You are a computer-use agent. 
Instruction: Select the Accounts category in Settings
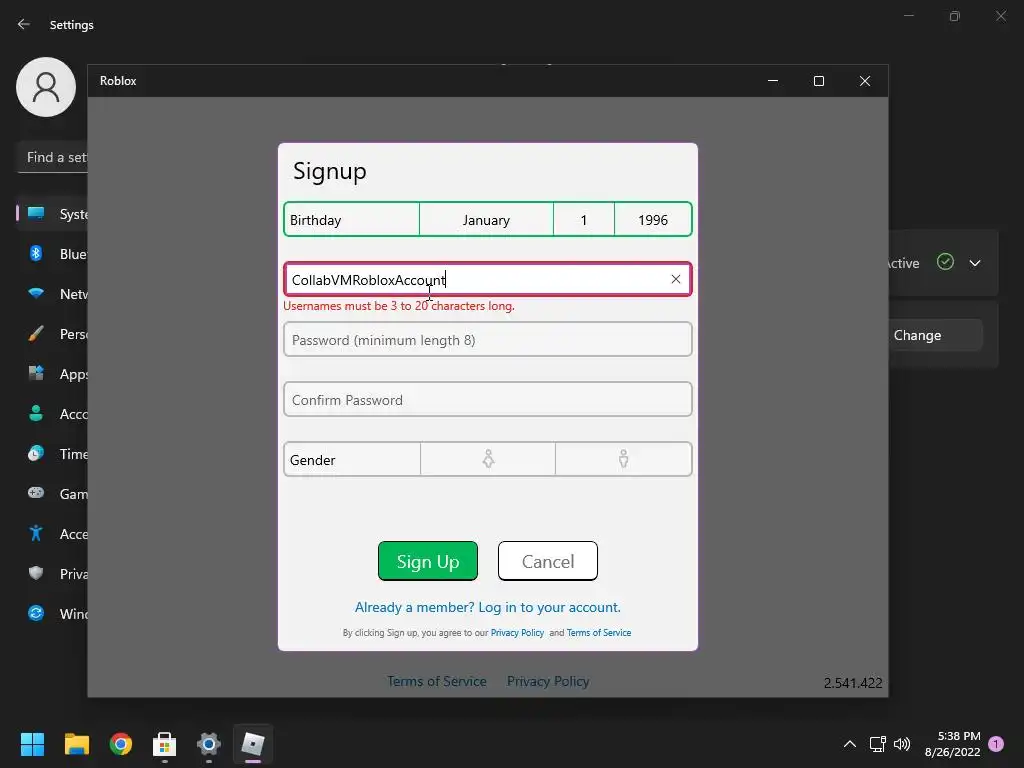(52, 414)
